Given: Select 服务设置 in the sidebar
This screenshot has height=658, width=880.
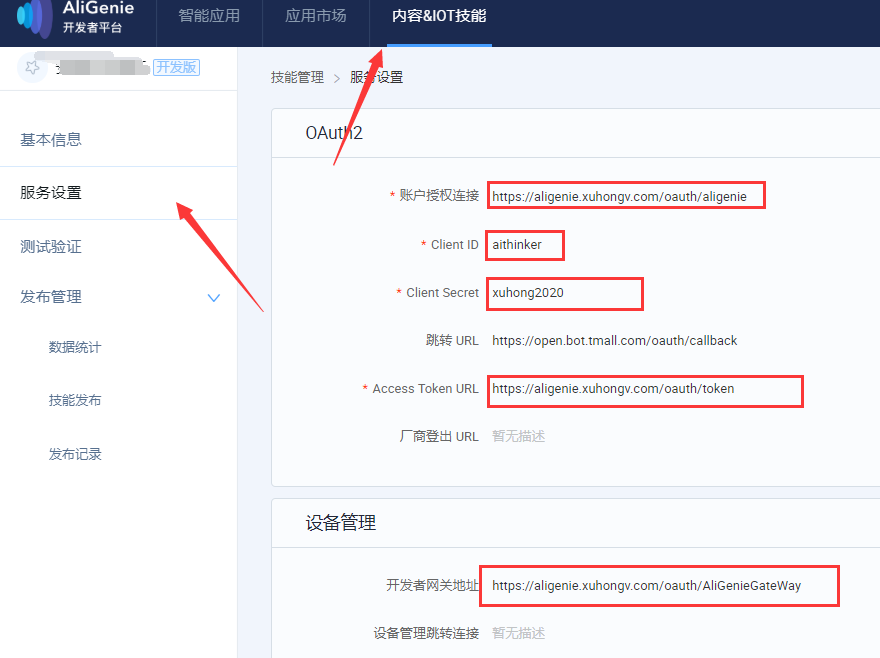Looking at the screenshot, I should (51, 193).
